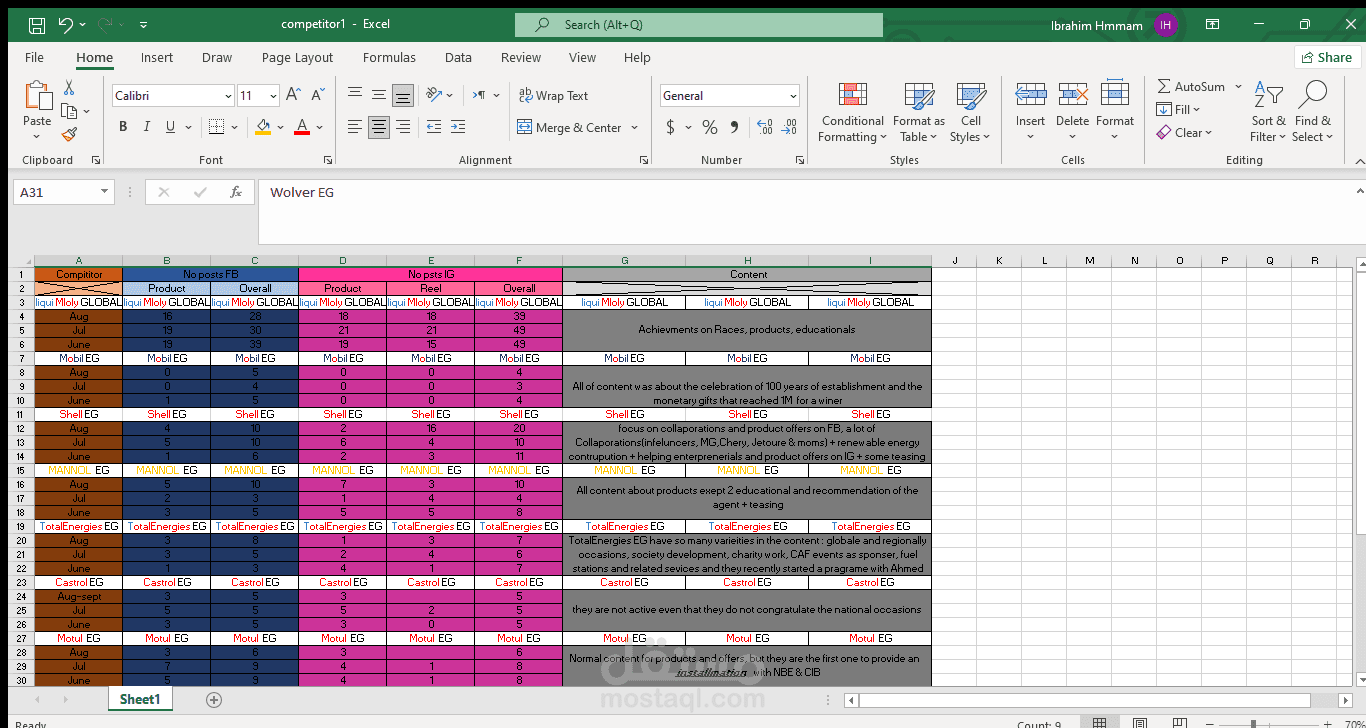Expand the AutoSum dropdown arrow
Screen dimensions: 1366x728
coord(1238,86)
